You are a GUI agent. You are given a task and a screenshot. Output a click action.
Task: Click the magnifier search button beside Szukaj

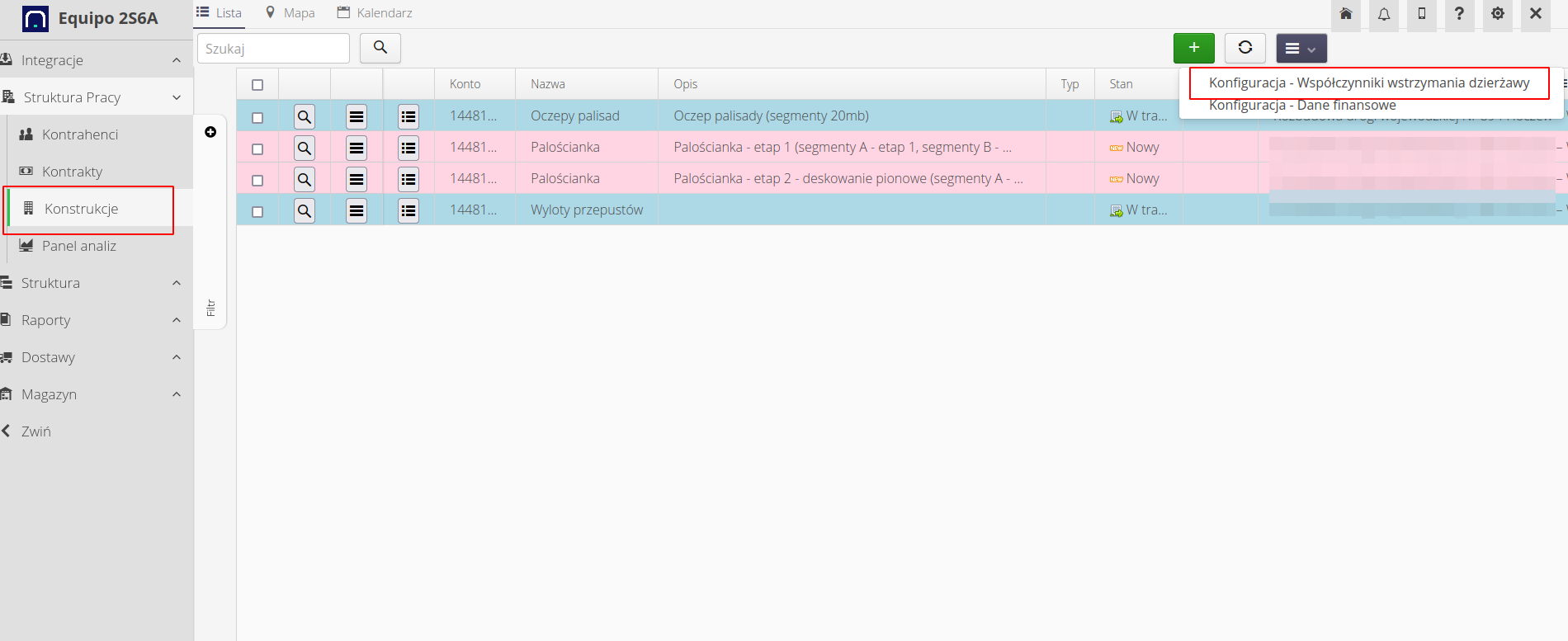(380, 48)
